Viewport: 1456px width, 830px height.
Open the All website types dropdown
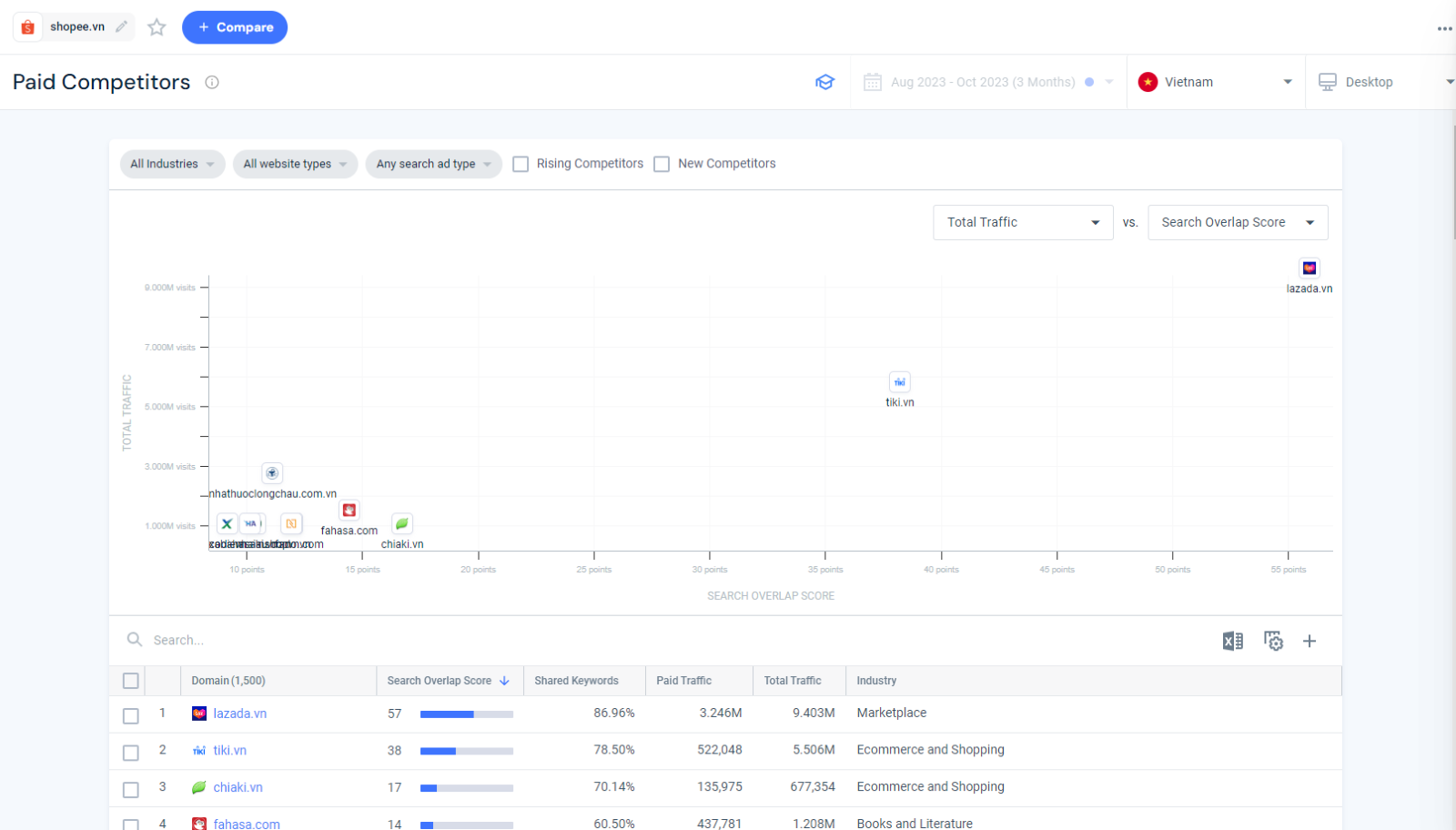[x=295, y=164]
